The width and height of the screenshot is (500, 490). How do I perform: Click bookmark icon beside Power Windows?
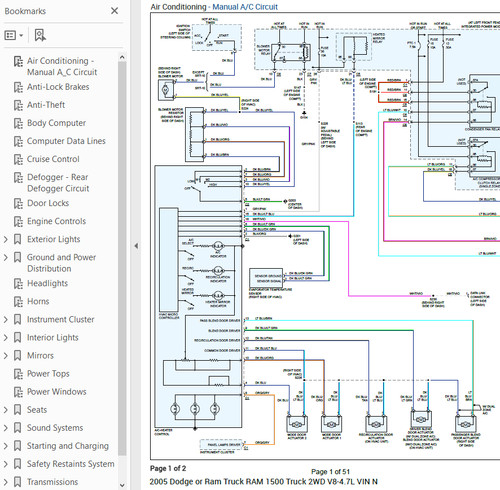tap(18, 392)
